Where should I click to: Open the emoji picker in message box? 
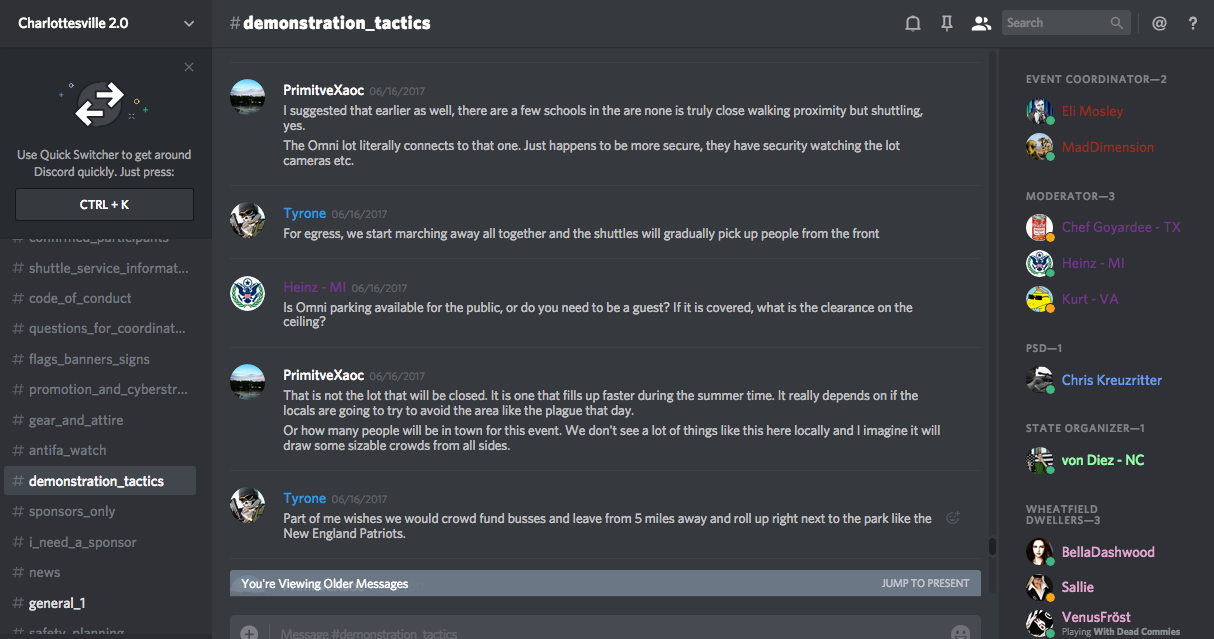(960, 632)
